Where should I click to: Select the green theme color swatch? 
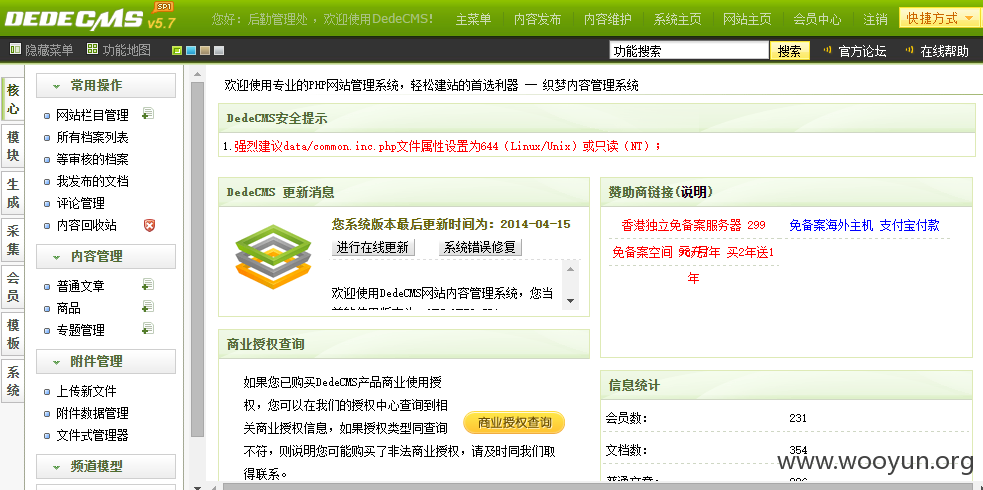pyautogui.click(x=177, y=51)
